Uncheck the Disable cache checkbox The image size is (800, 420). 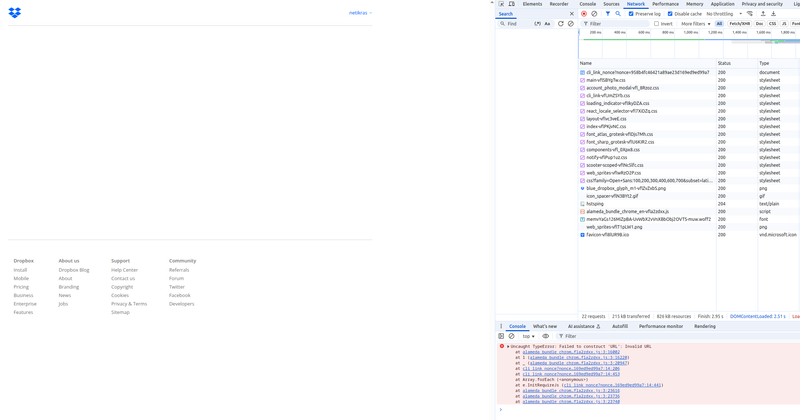point(670,14)
